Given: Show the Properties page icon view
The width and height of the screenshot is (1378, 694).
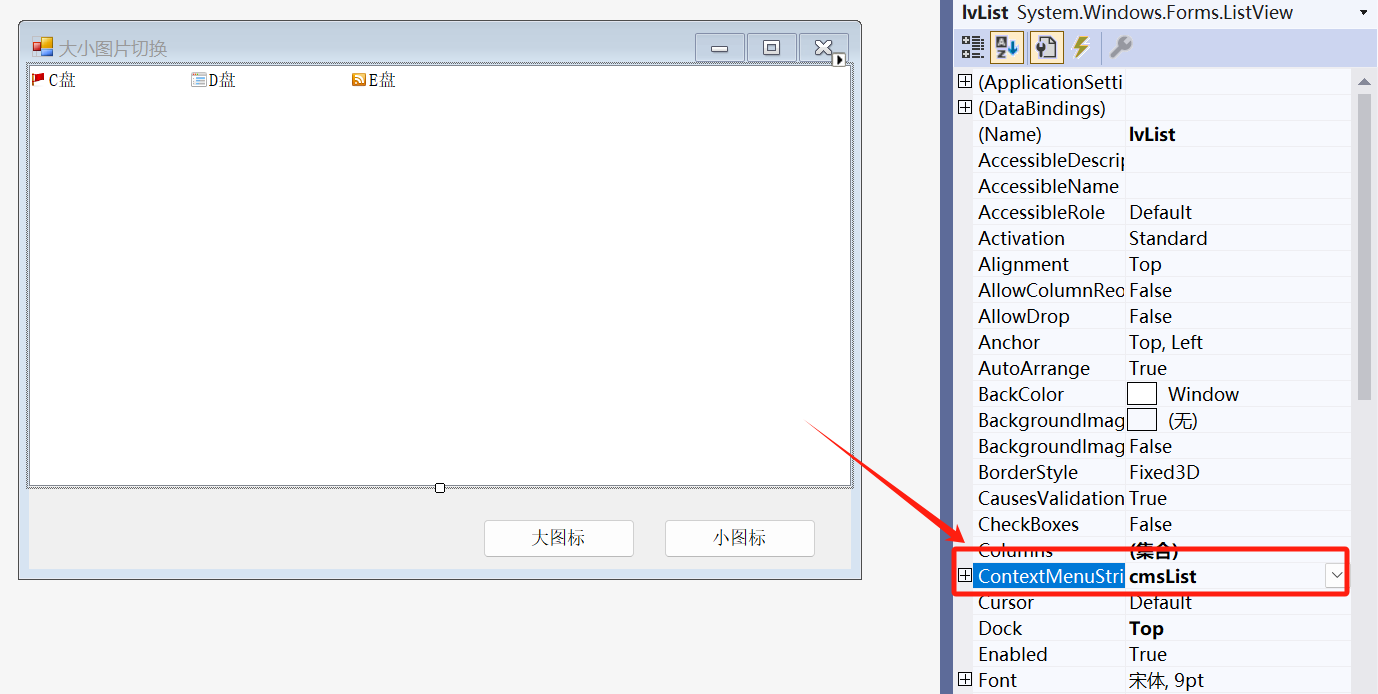Looking at the screenshot, I should [1045, 47].
